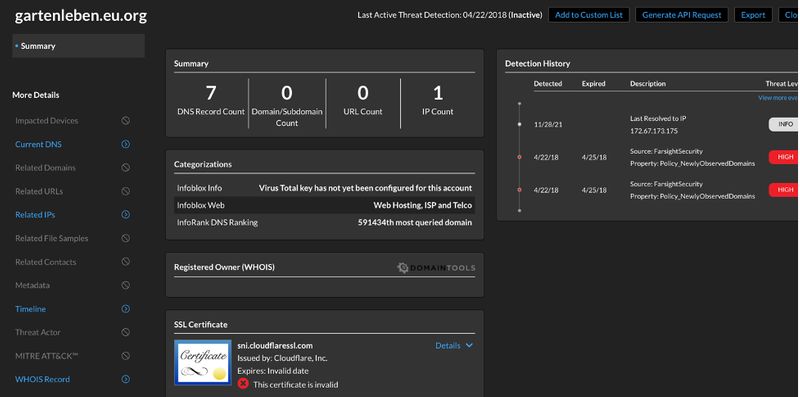Click the Export button
The height and width of the screenshot is (397, 800).
pyautogui.click(x=753, y=15)
